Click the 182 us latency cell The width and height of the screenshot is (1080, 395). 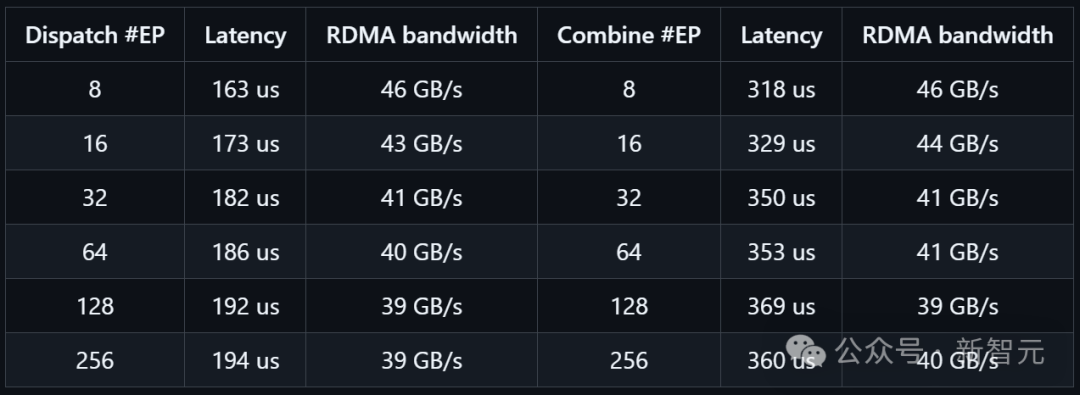pyautogui.click(x=245, y=198)
